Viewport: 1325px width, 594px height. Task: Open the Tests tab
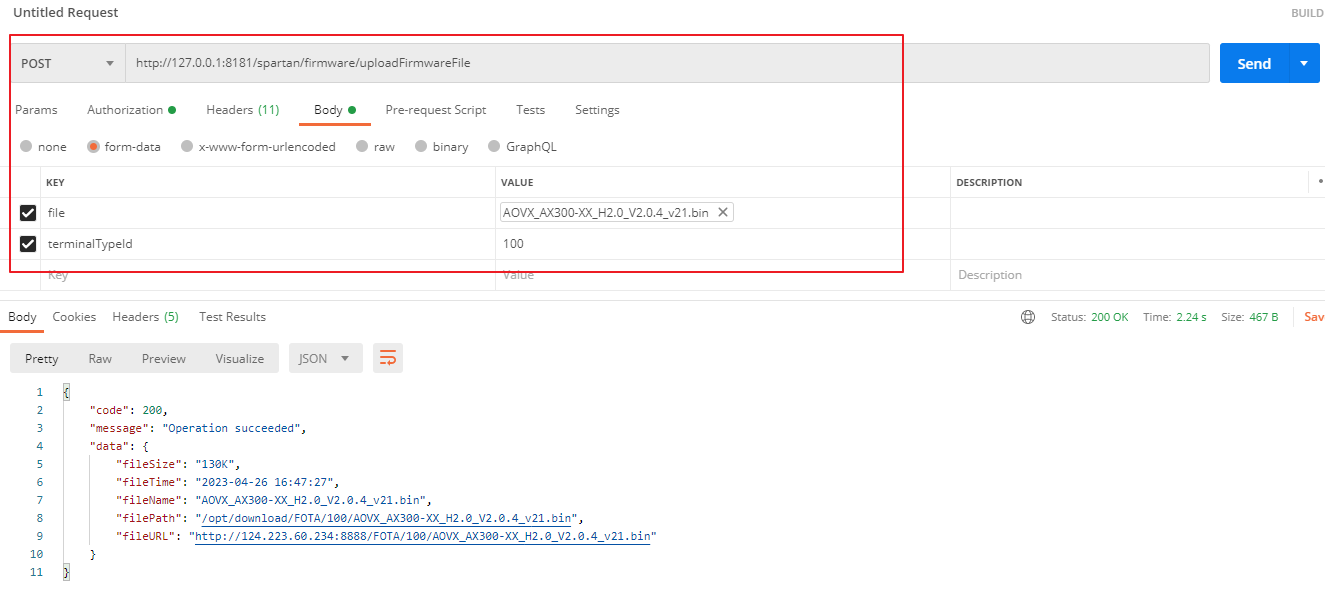pyautogui.click(x=530, y=110)
